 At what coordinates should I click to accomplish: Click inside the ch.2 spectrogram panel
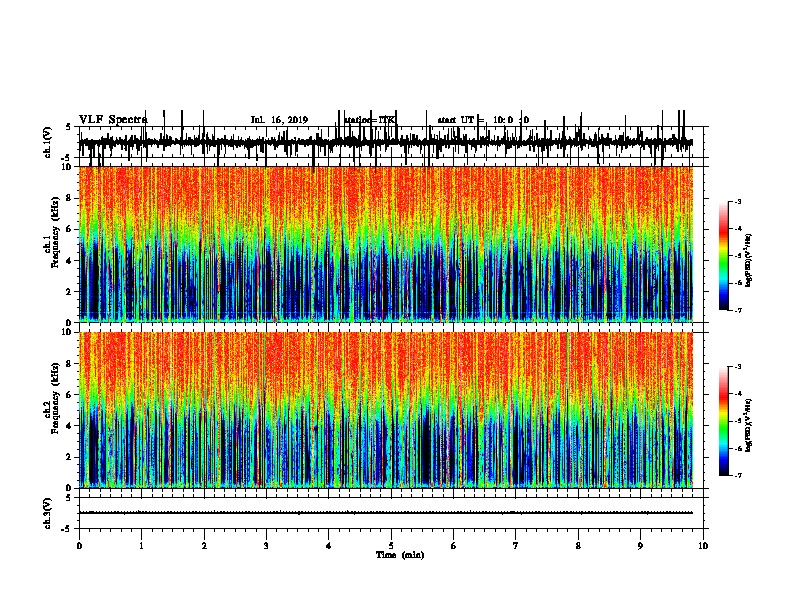pyautogui.click(x=386, y=410)
